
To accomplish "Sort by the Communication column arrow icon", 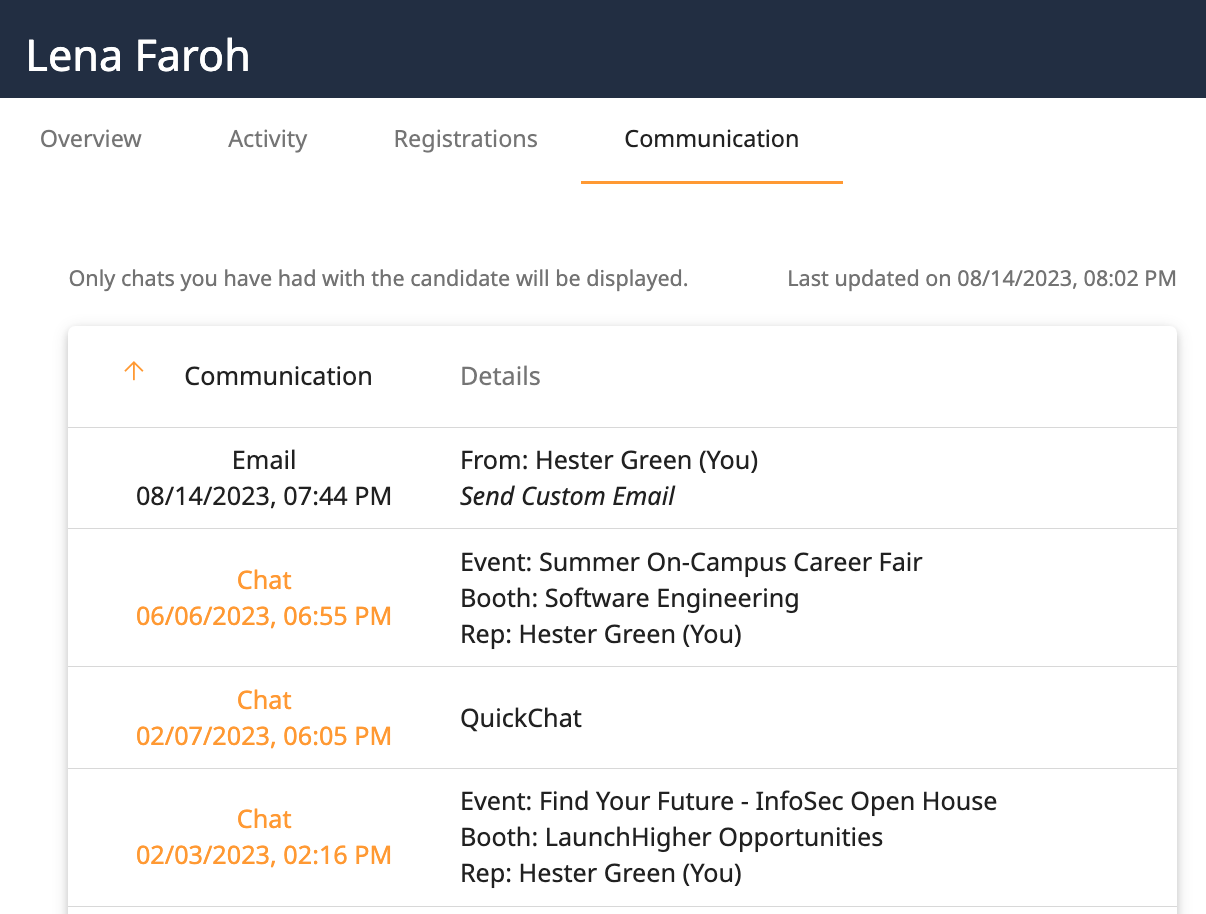I will [x=134, y=372].
